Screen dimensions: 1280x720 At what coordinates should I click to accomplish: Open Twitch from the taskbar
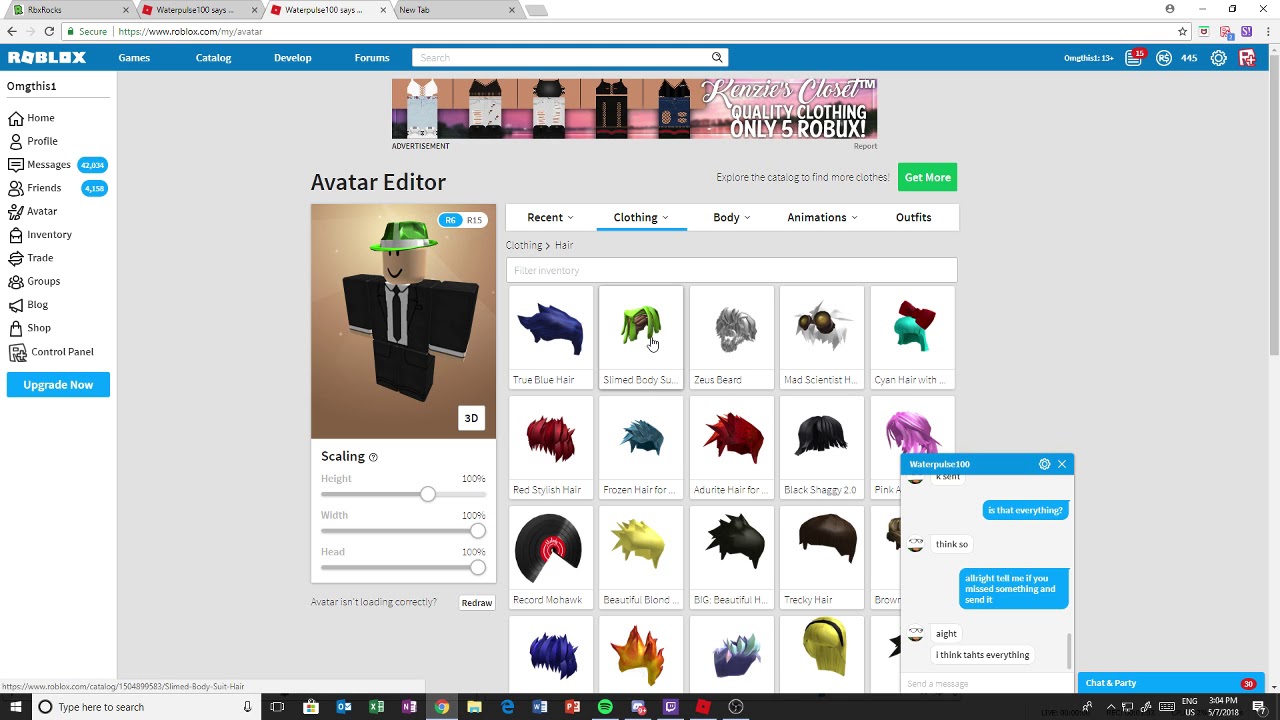[x=670, y=707]
